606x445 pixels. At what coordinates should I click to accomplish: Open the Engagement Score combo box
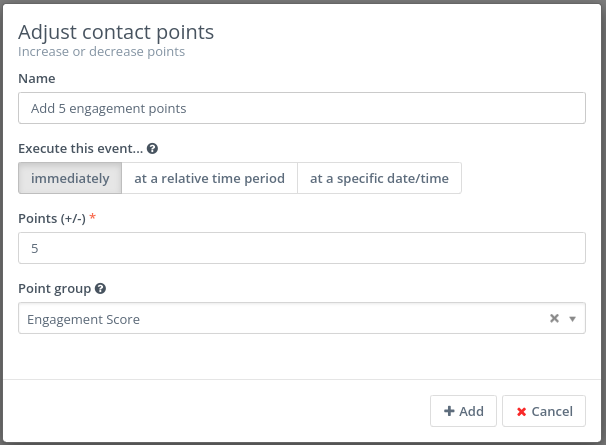click(280, 319)
